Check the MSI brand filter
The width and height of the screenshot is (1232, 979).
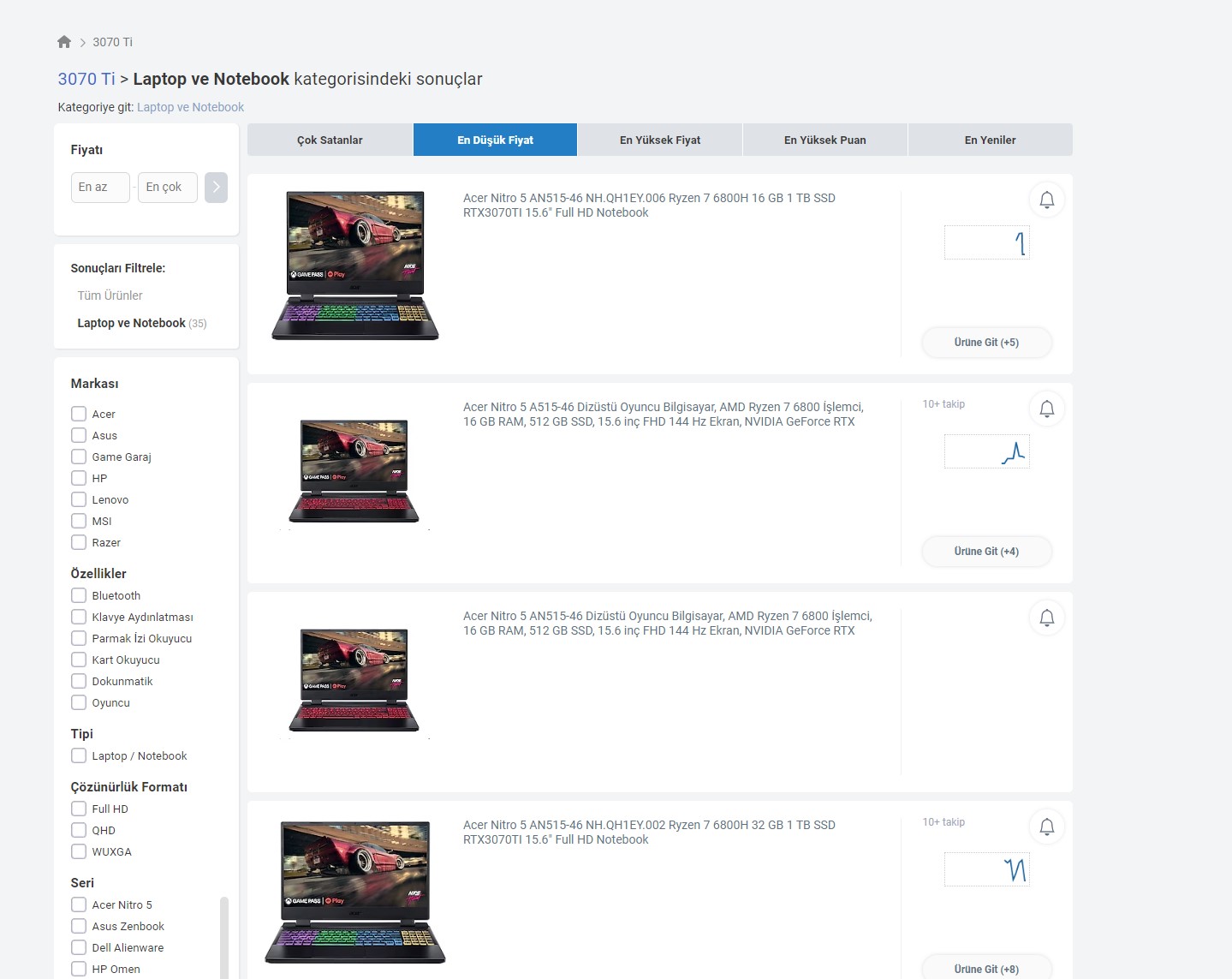click(x=79, y=521)
